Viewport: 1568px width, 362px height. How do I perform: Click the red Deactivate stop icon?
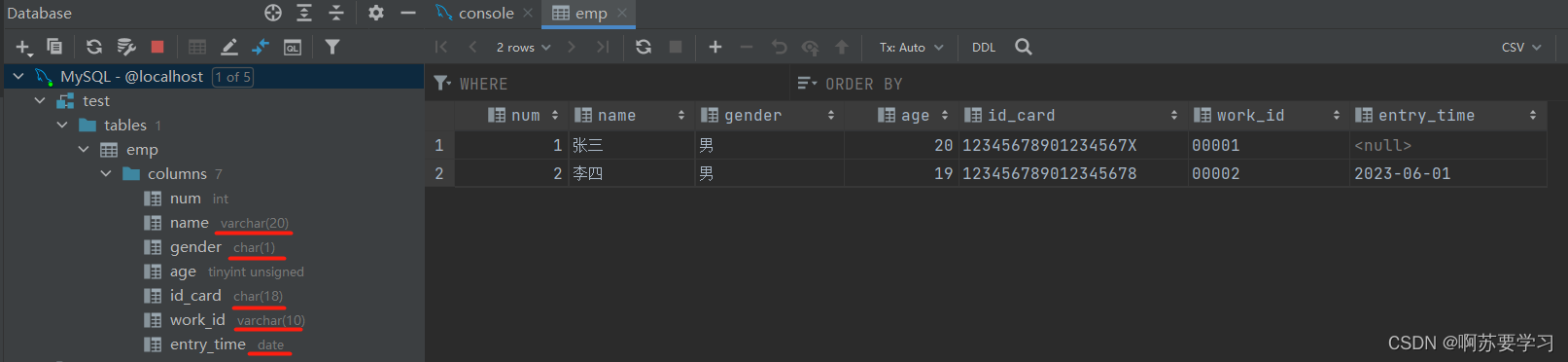click(x=157, y=47)
